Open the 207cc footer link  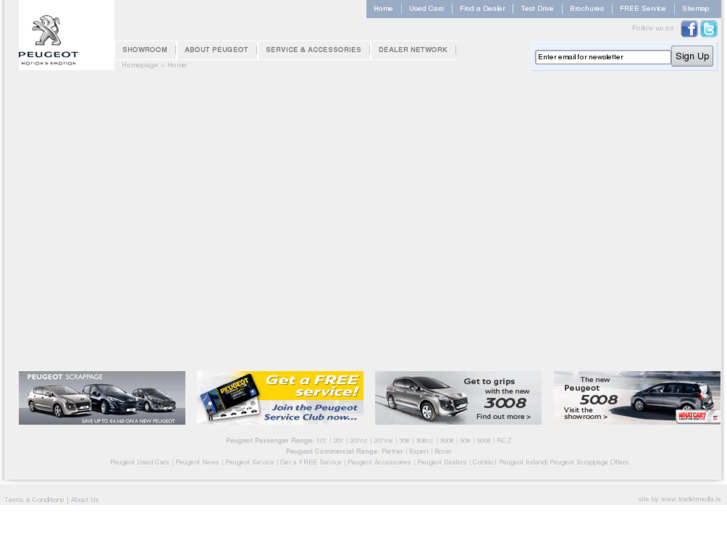click(x=358, y=441)
